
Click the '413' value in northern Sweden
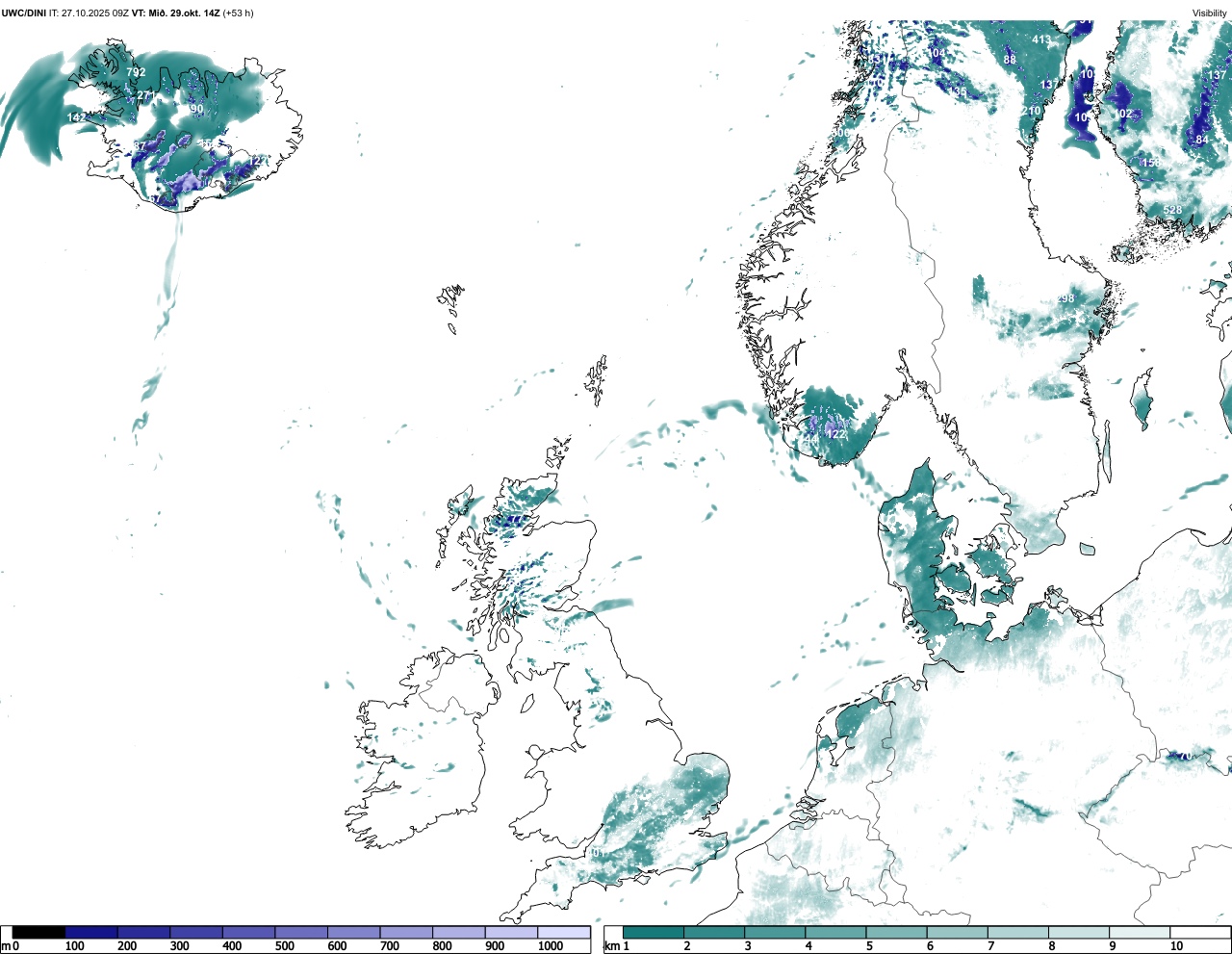tap(1041, 40)
